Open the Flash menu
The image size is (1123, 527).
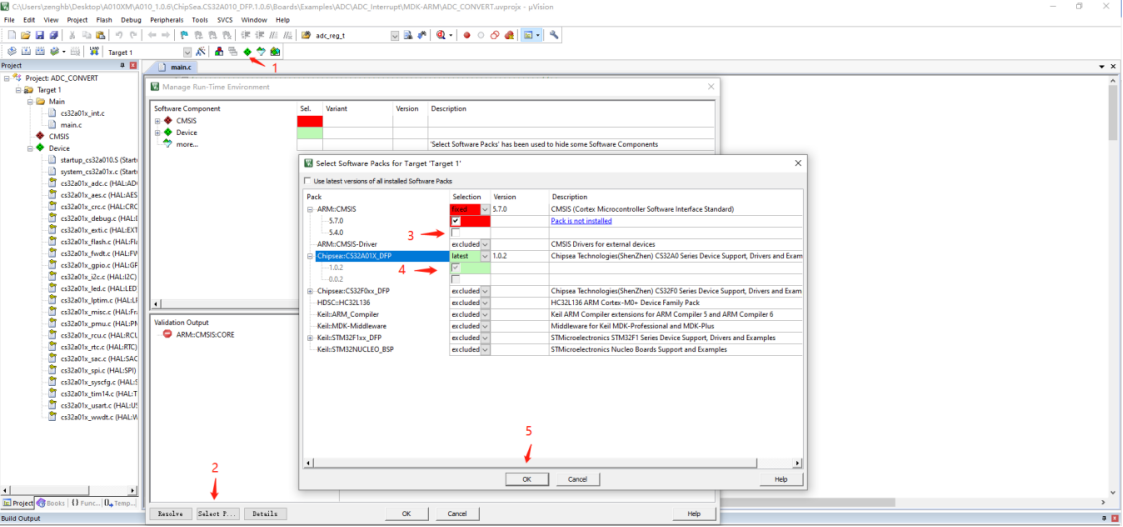pyautogui.click(x=105, y=19)
